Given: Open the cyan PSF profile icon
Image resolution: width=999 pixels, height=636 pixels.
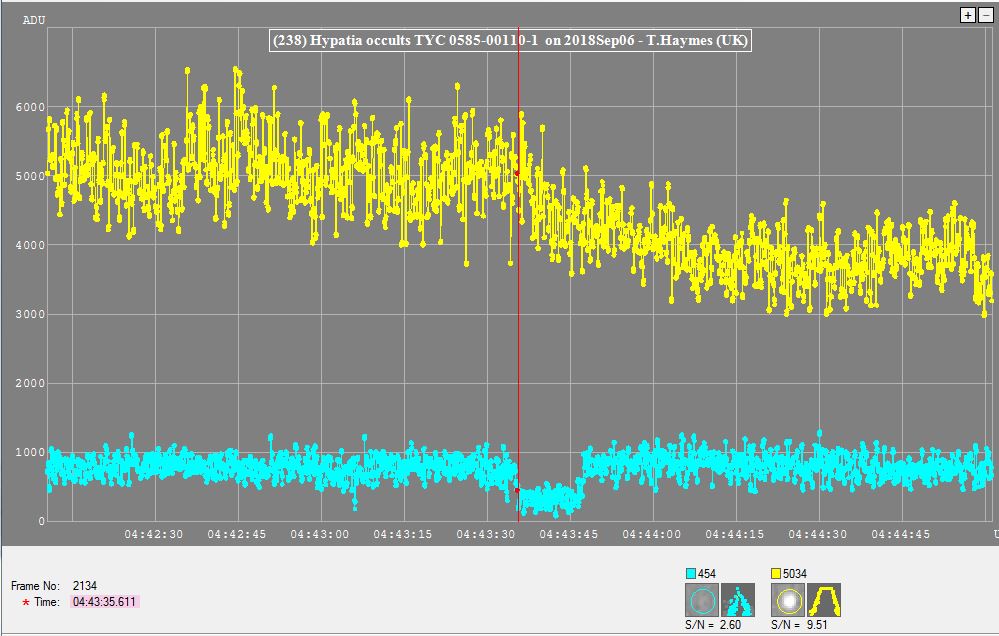Looking at the screenshot, I should [738, 600].
